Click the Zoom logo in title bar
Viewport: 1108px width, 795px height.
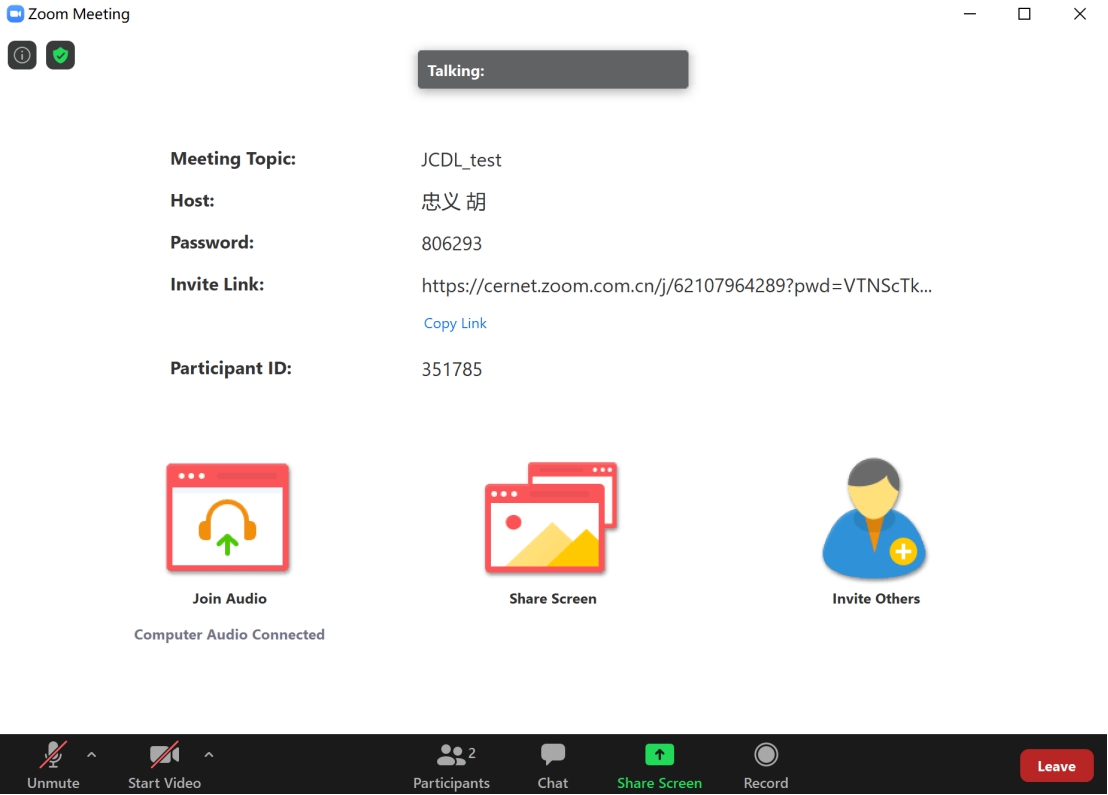tap(15, 14)
